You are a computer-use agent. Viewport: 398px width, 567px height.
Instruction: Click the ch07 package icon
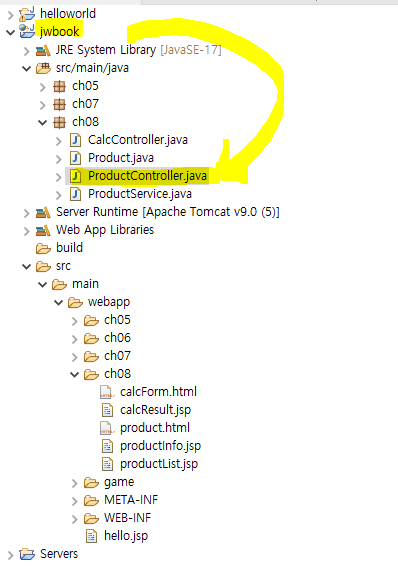pos(59,104)
